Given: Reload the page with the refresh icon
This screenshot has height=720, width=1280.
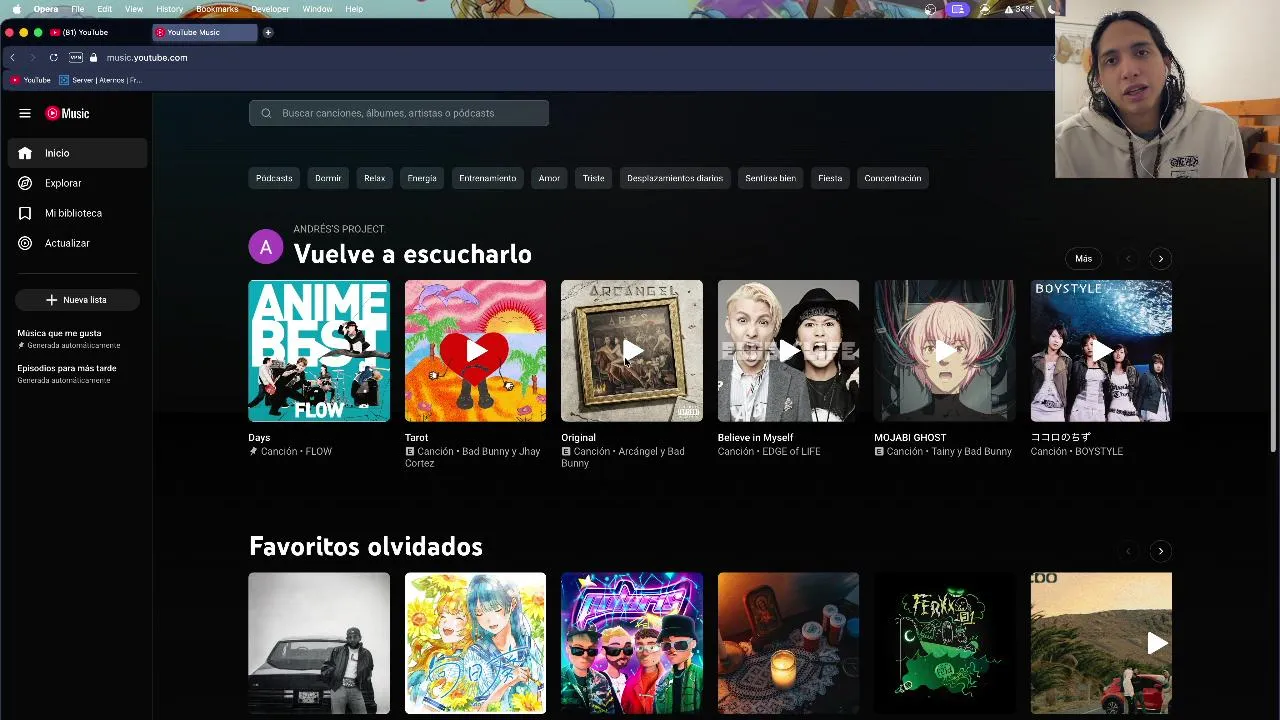Looking at the screenshot, I should pyautogui.click(x=53, y=58).
